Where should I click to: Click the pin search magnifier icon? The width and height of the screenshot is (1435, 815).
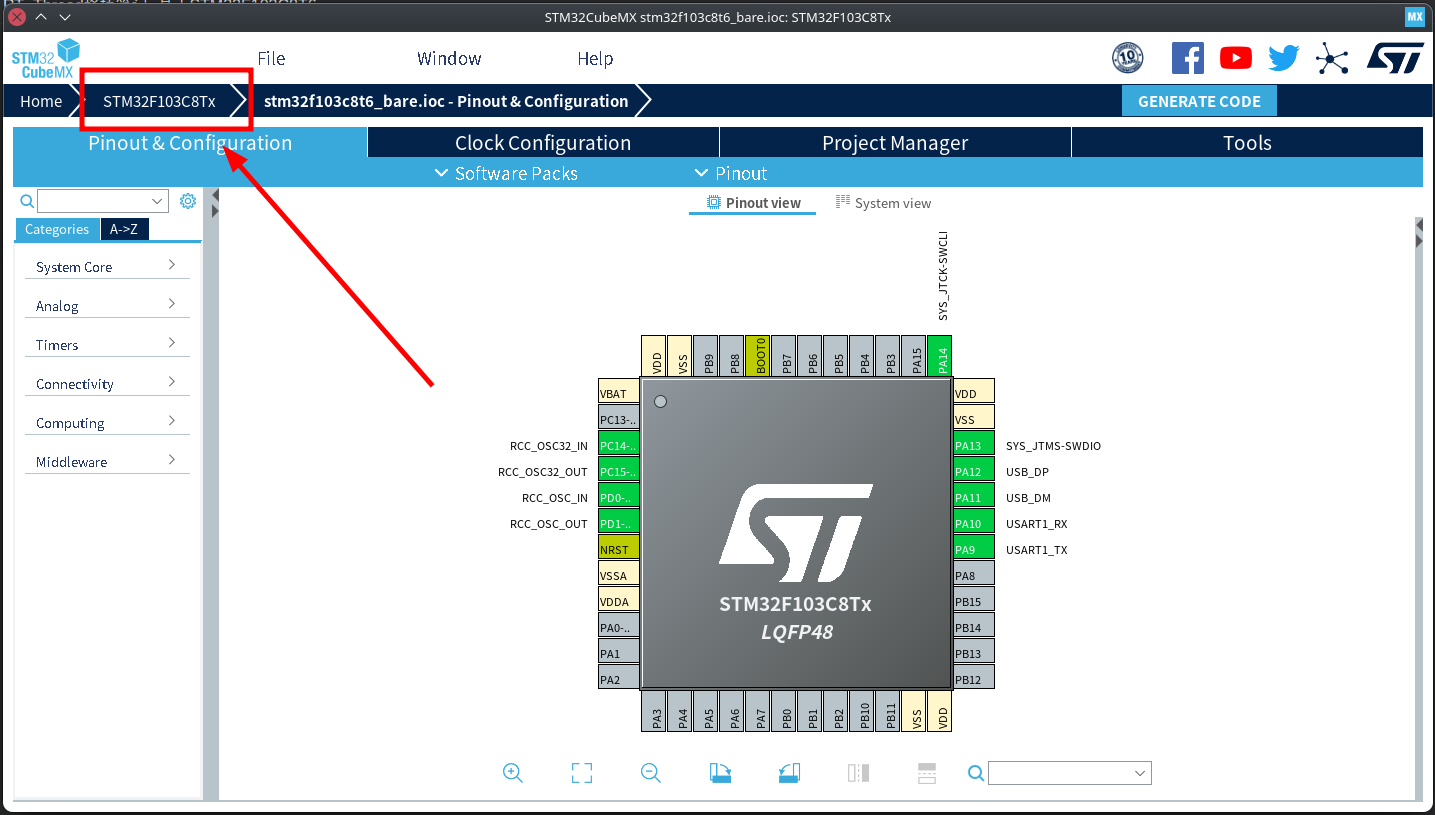pyautogui.click(x=976, y=773)
